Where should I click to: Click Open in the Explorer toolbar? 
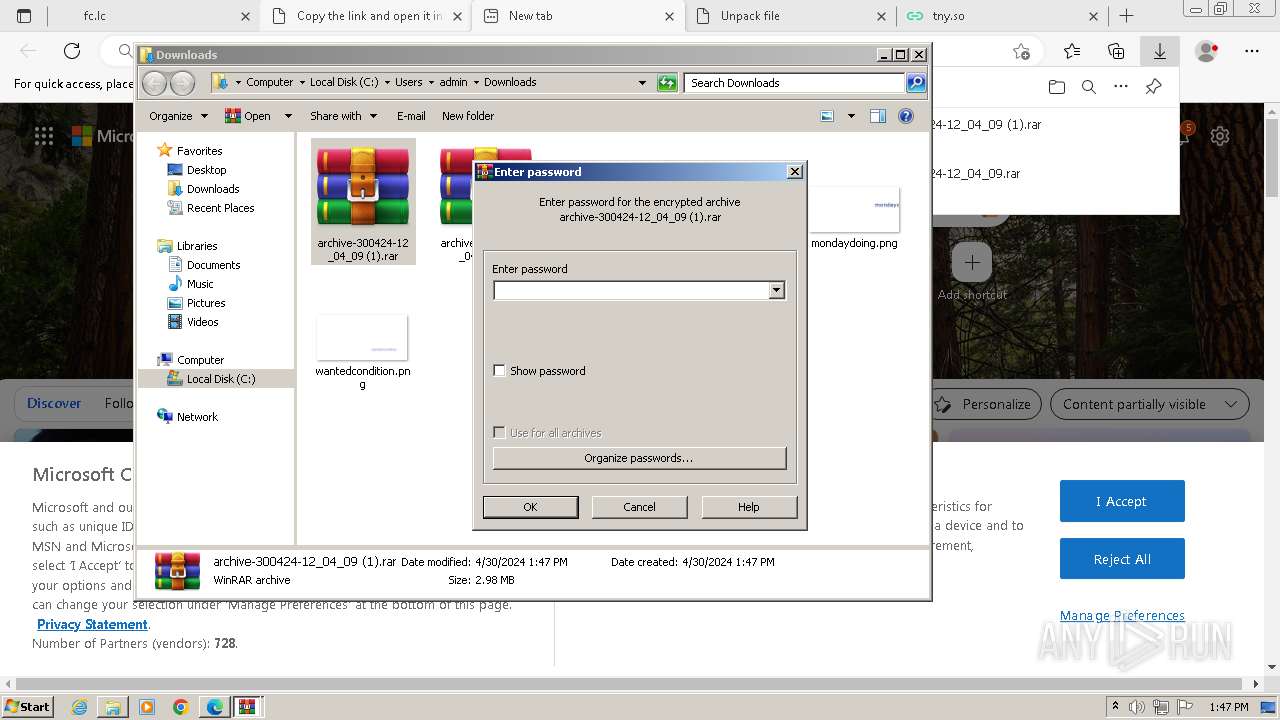[248, 116]
